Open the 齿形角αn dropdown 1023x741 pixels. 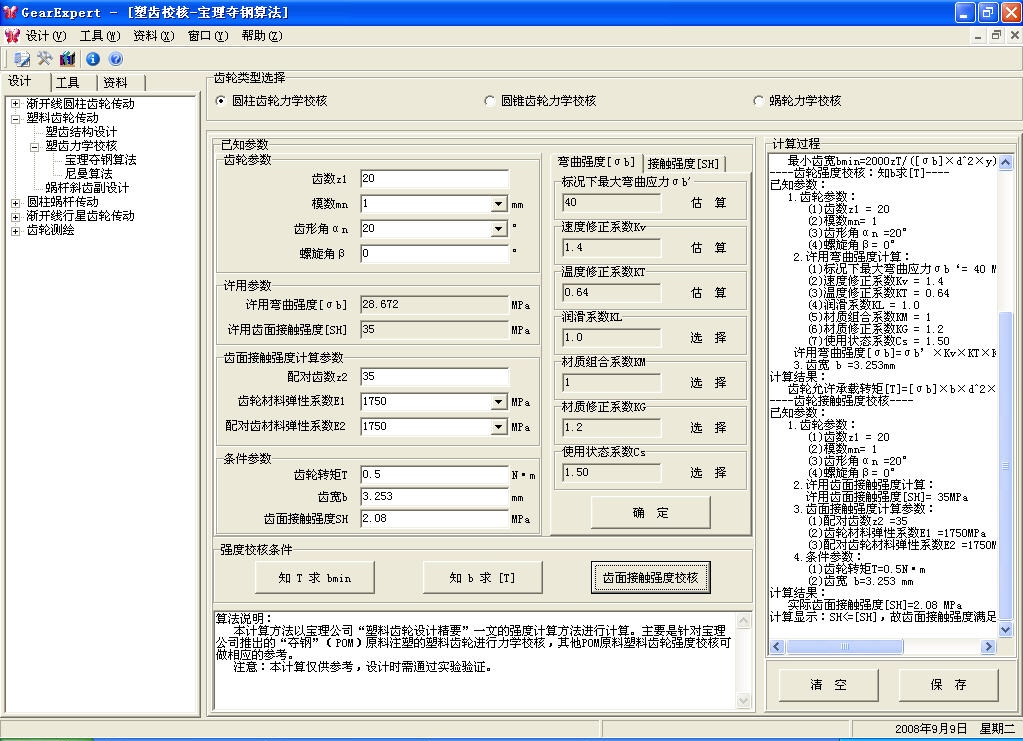pyautogui.click(x=498, y=229)
